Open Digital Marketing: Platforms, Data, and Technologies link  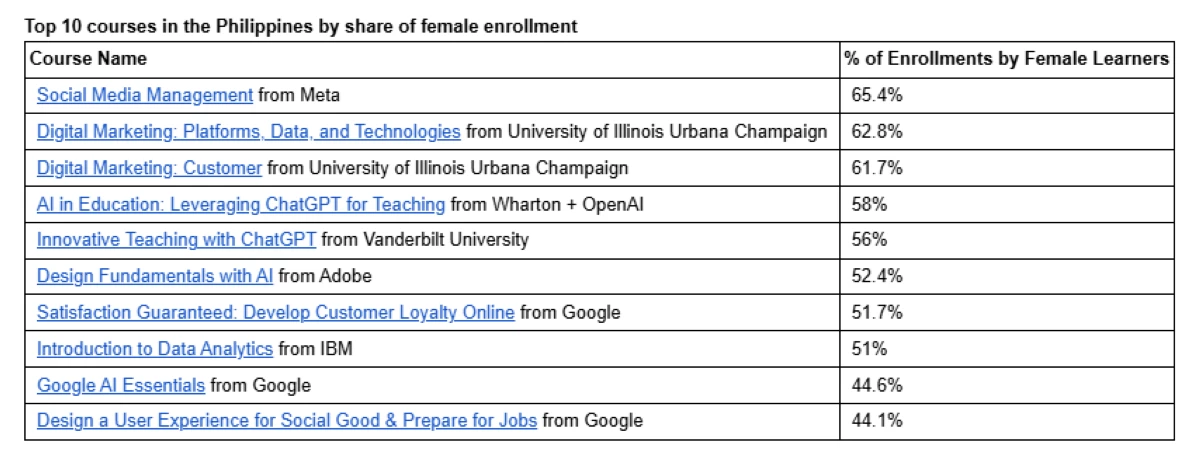point(248,131)
